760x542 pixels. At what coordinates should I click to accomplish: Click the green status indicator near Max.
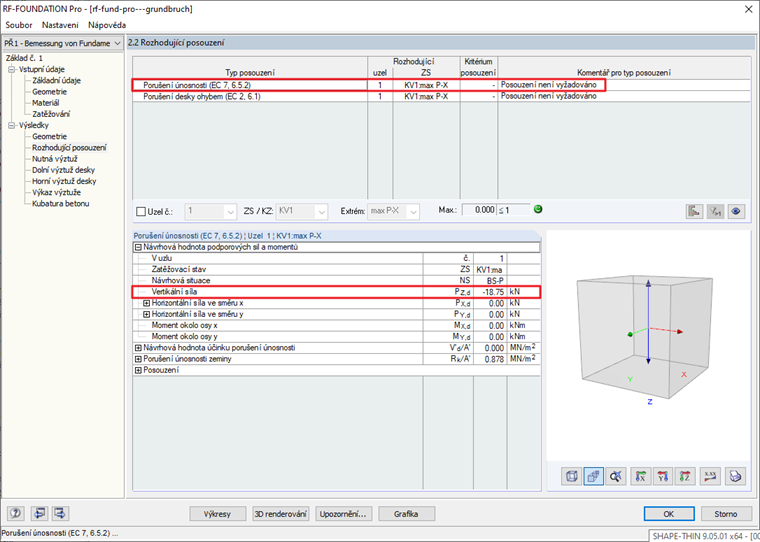point(538,209)
